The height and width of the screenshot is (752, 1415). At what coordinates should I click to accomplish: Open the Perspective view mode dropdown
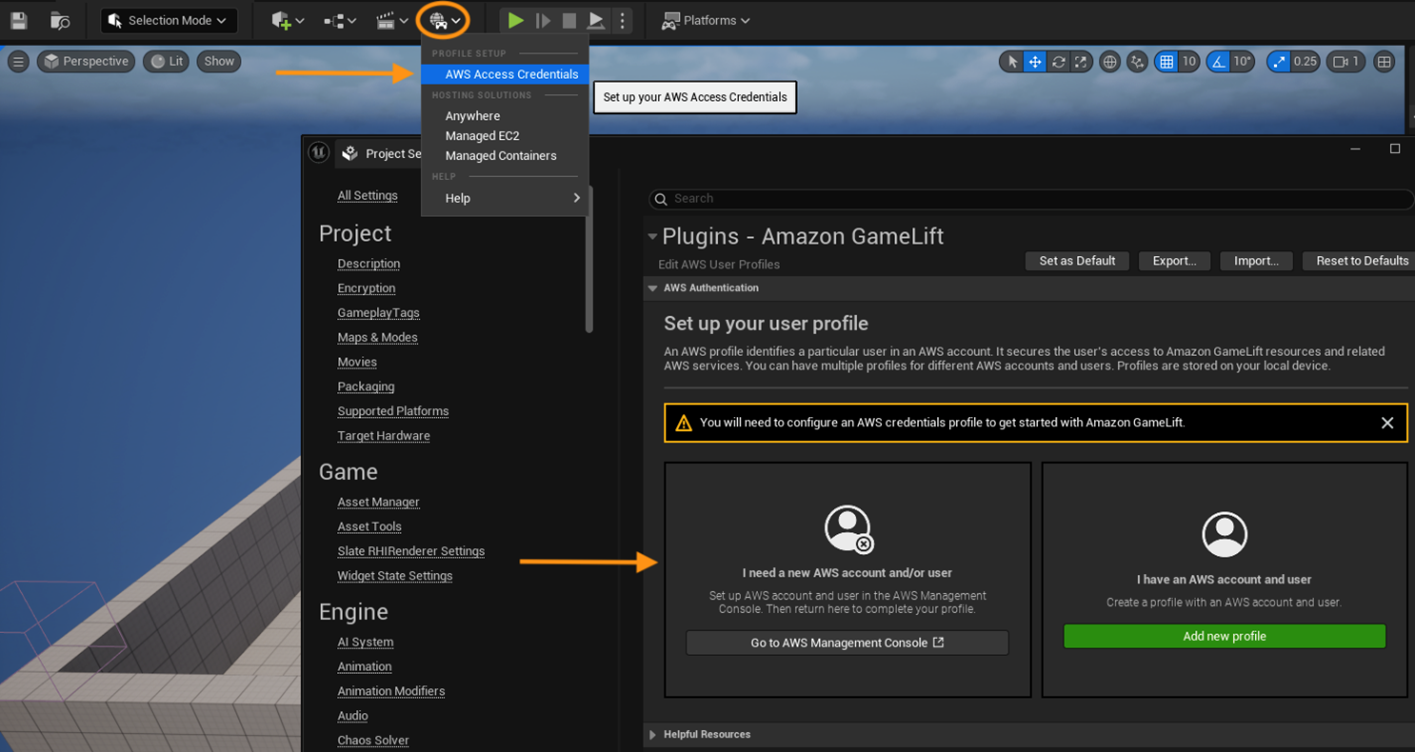86,61
